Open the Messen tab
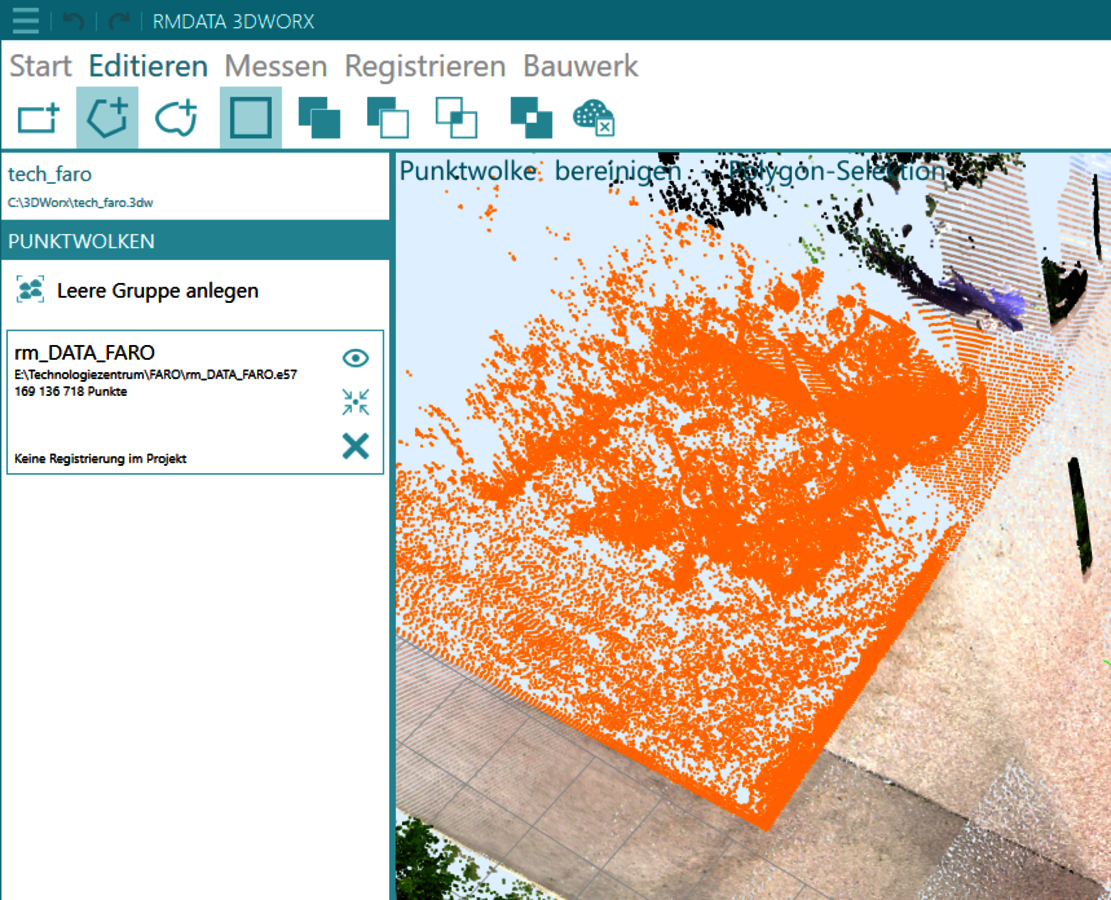 coord(275,66)
